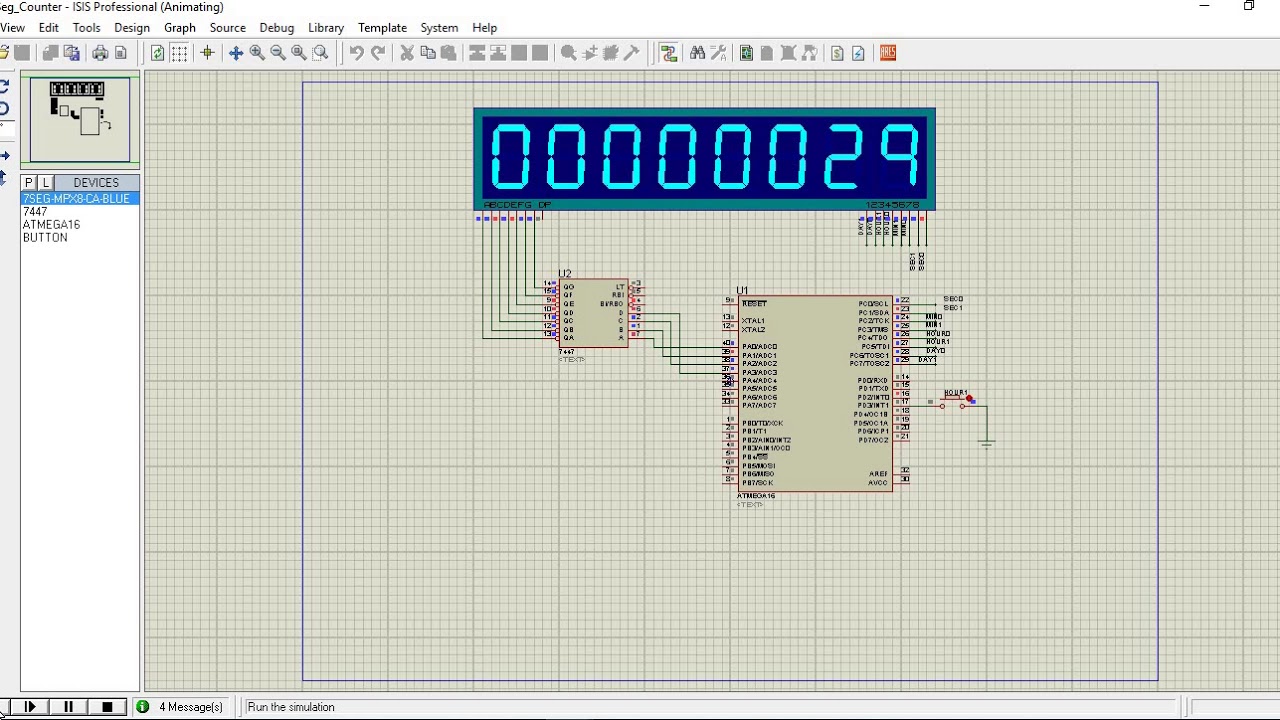Screen dimensions: 1280x720
Task: Click the Zoom Out magnifier icon
Action: coord(278,53)
